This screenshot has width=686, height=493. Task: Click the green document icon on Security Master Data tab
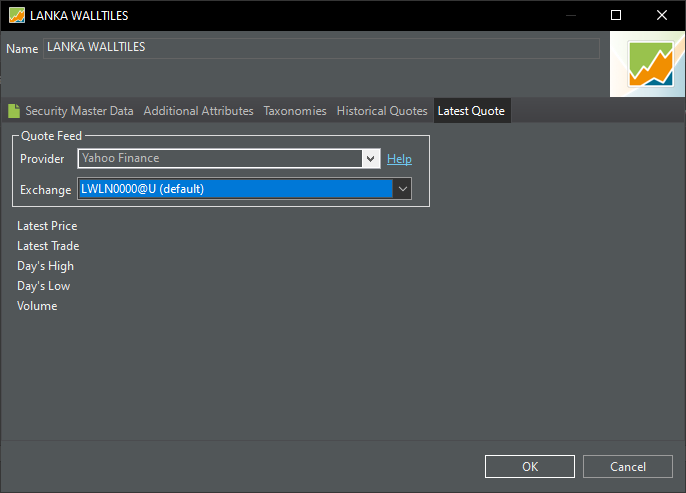click(14, 111)
